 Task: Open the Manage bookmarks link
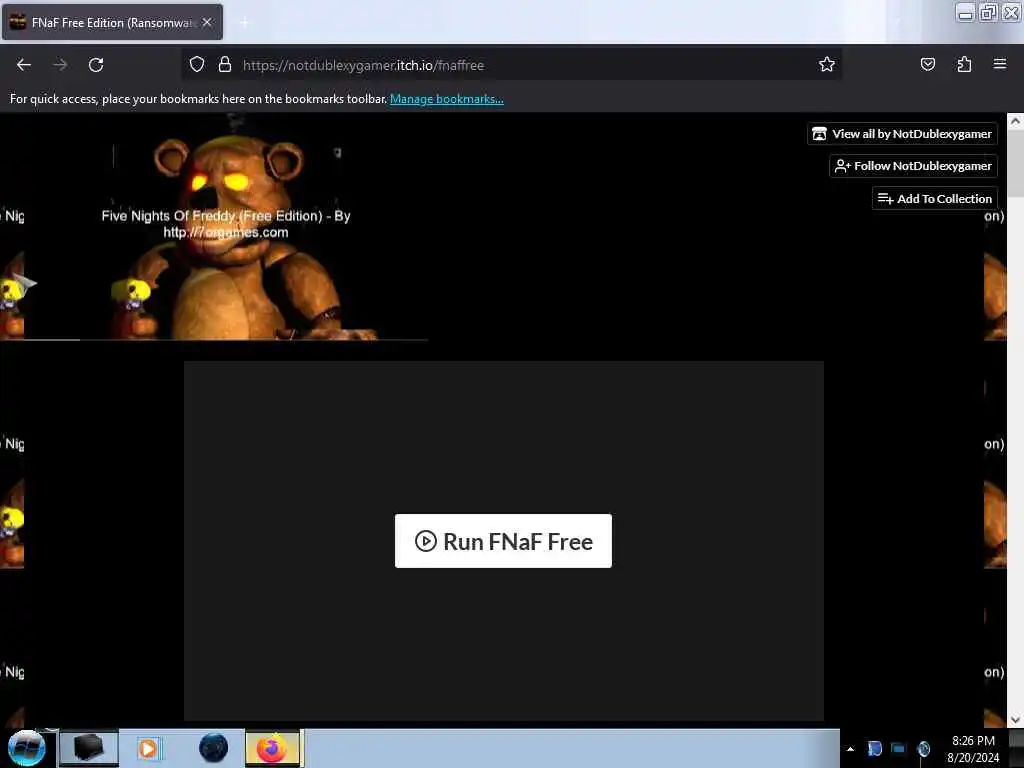(x=447, y=99)
